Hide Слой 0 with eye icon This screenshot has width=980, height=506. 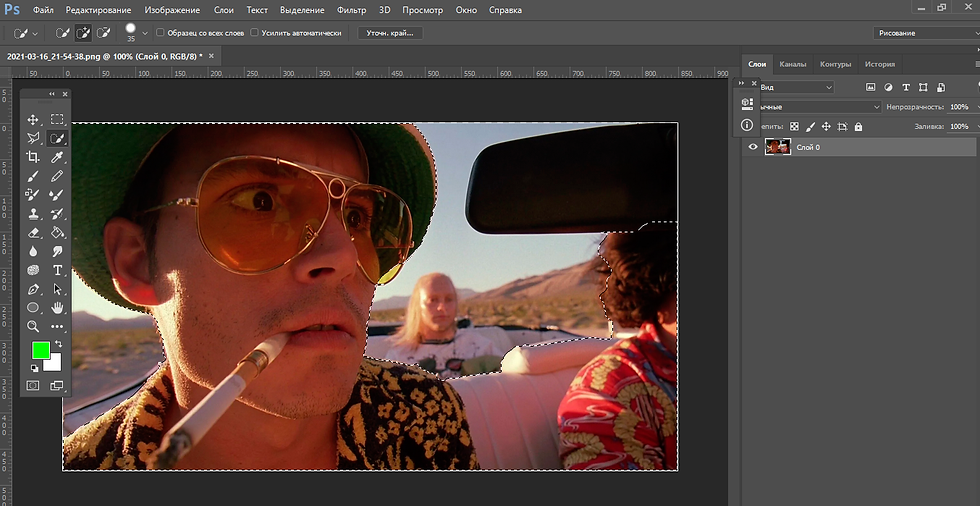click(x=752, y=147)
